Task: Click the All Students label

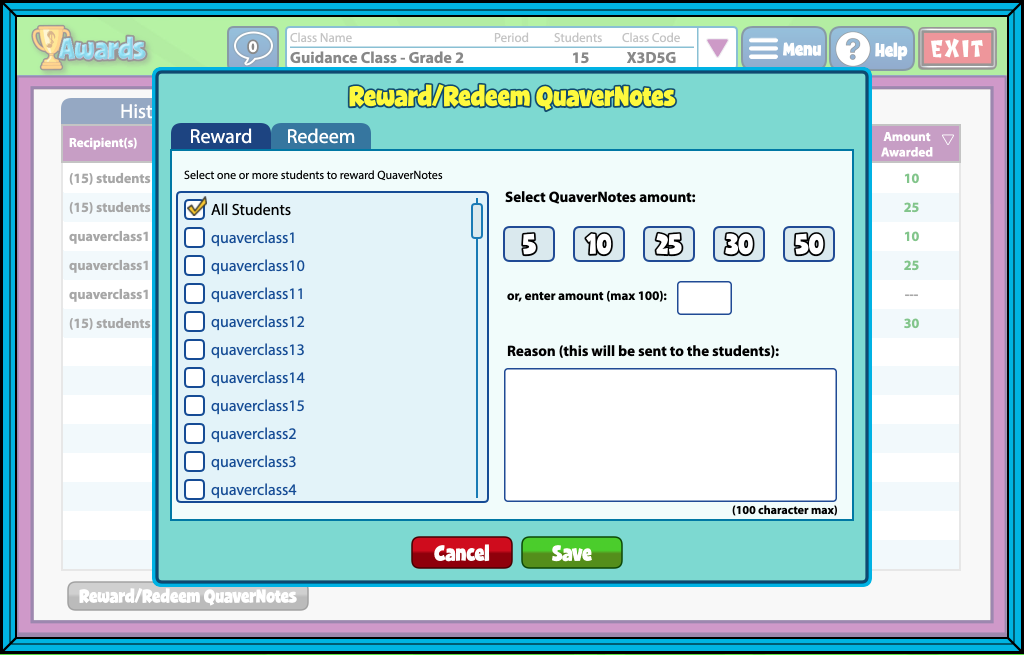Action: point(251,210)
